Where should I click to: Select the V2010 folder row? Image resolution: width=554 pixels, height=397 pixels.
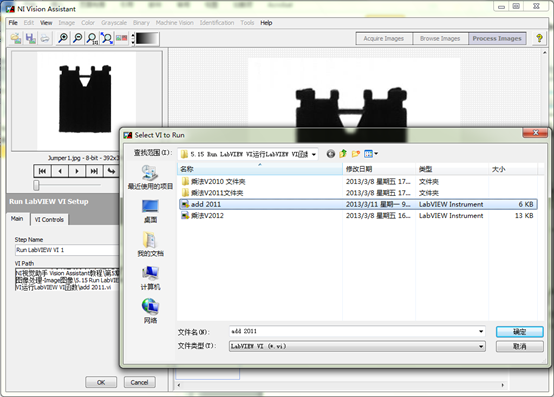point(358,182)
